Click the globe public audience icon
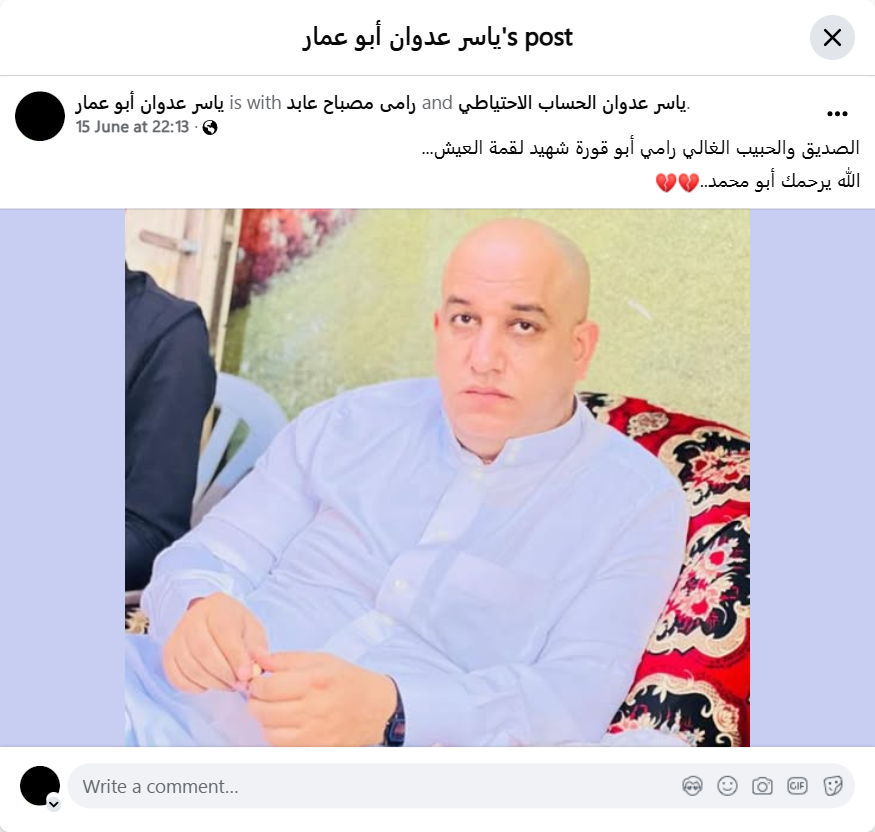The image size is (875, 832). 210,128
